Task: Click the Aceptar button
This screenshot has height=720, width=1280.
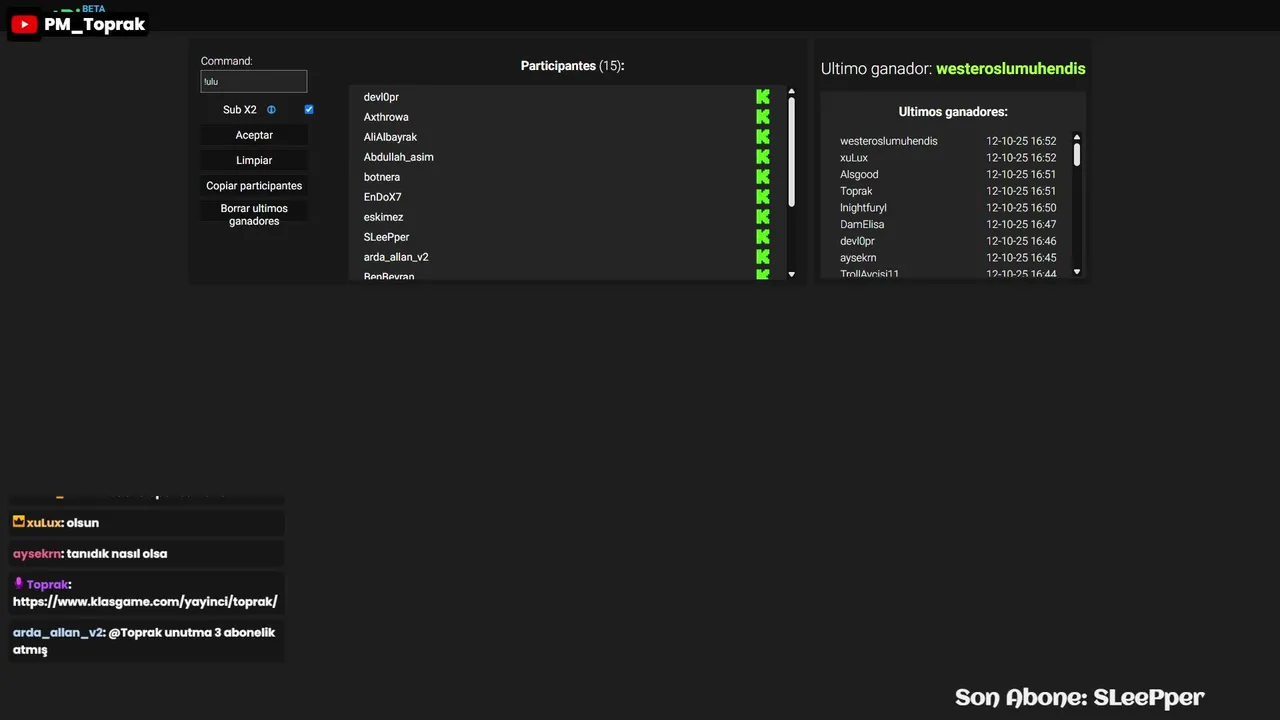Action: [254, 135]
